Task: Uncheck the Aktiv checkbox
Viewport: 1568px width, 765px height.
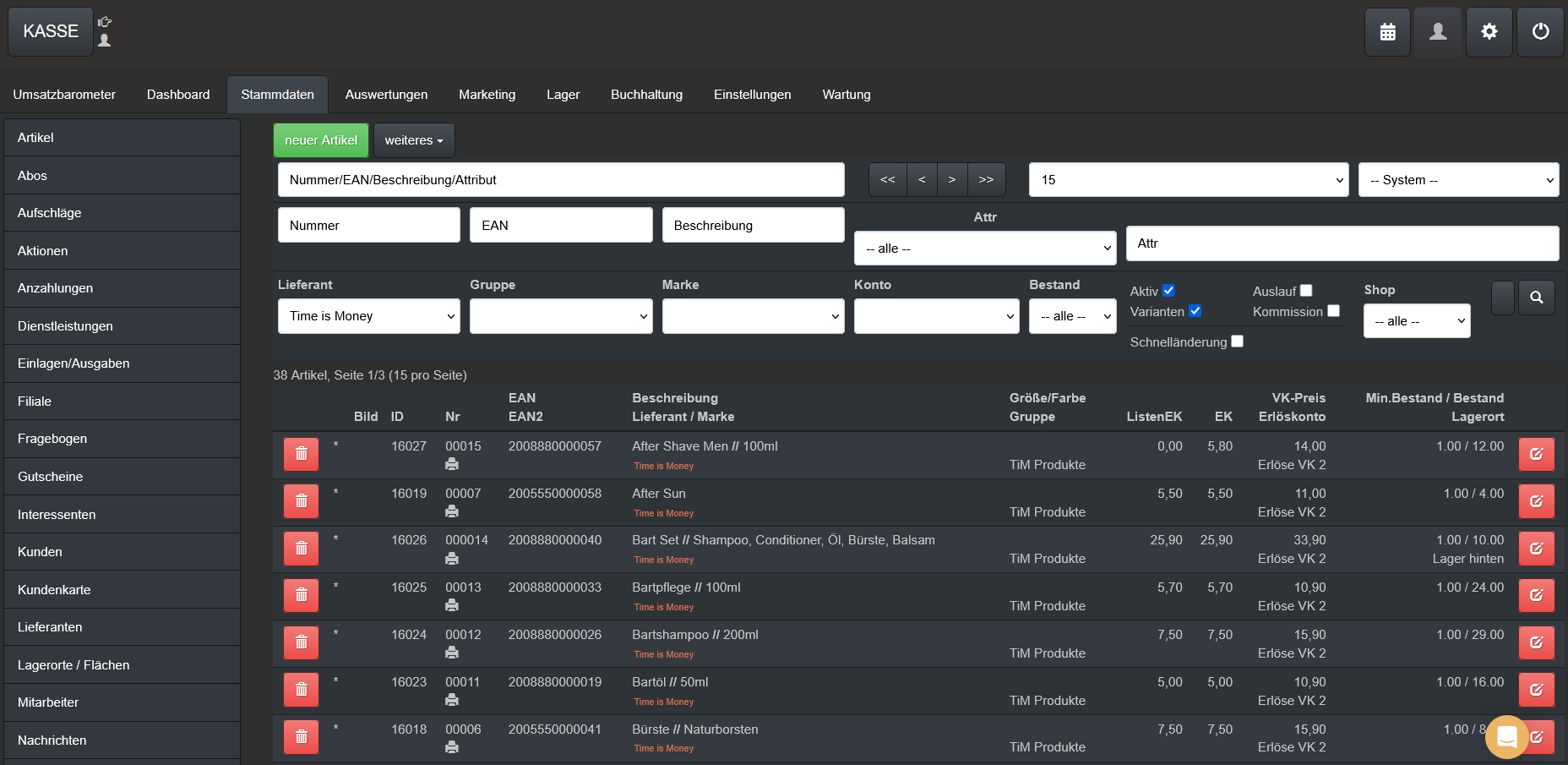Action: tap(1168, 291)
